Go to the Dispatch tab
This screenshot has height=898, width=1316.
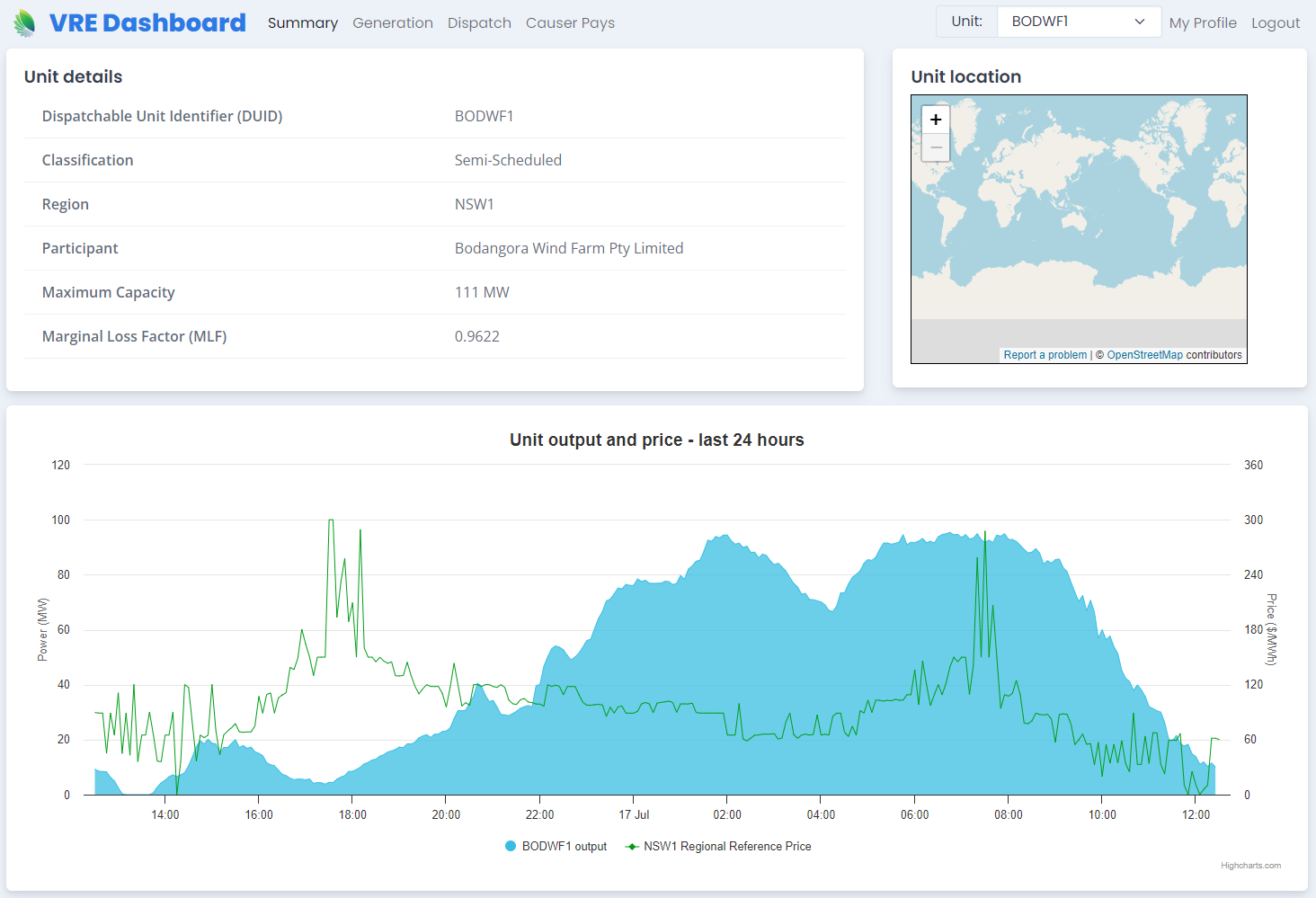tap(479, 22)
